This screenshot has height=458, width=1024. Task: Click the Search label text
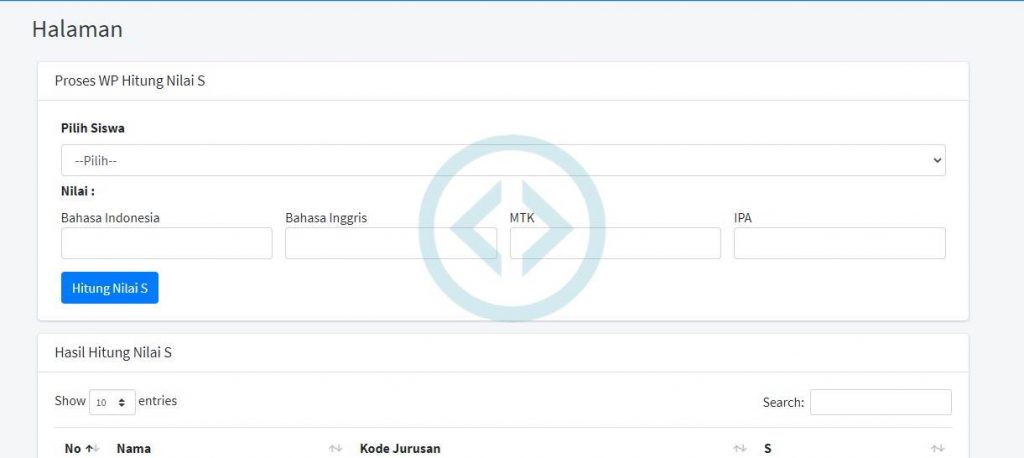[x=783, y=402]
